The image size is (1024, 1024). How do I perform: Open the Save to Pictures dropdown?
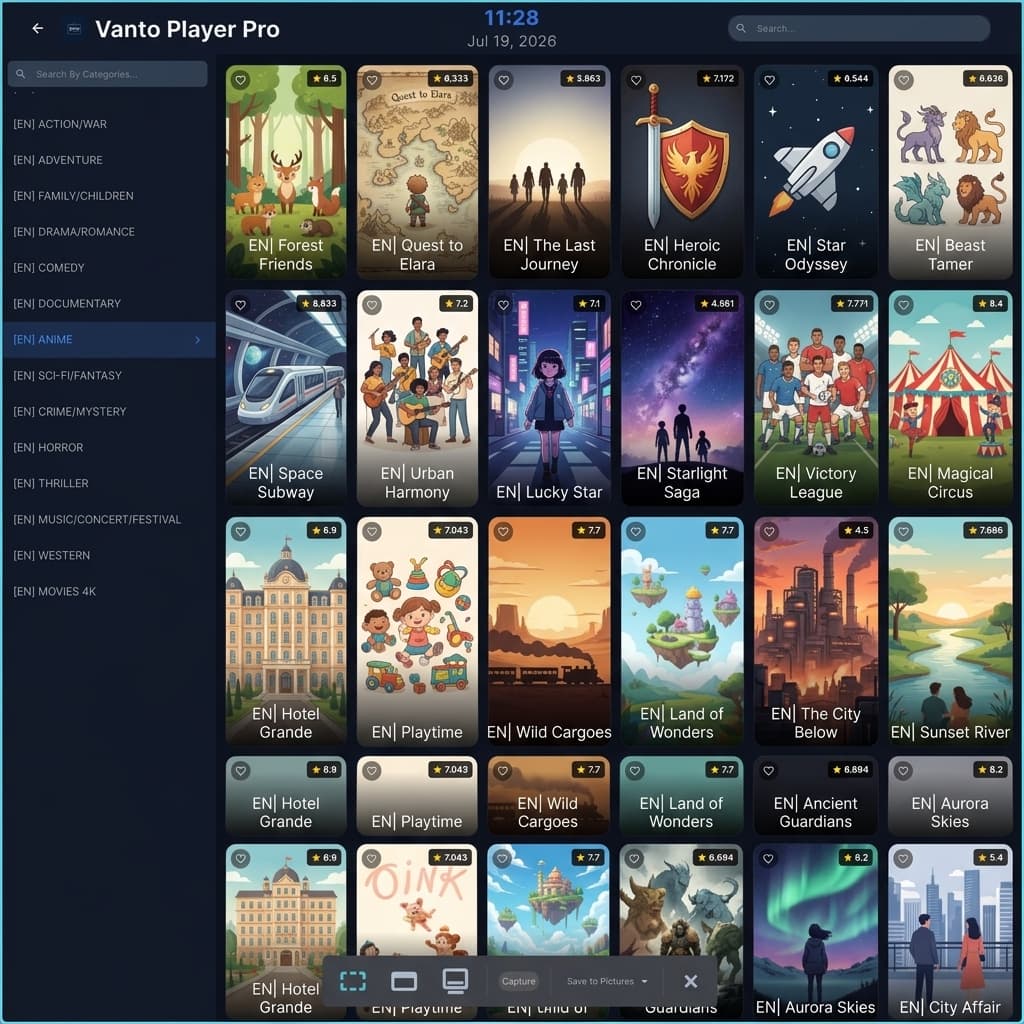pyautogui.click(x=607, y=981)
